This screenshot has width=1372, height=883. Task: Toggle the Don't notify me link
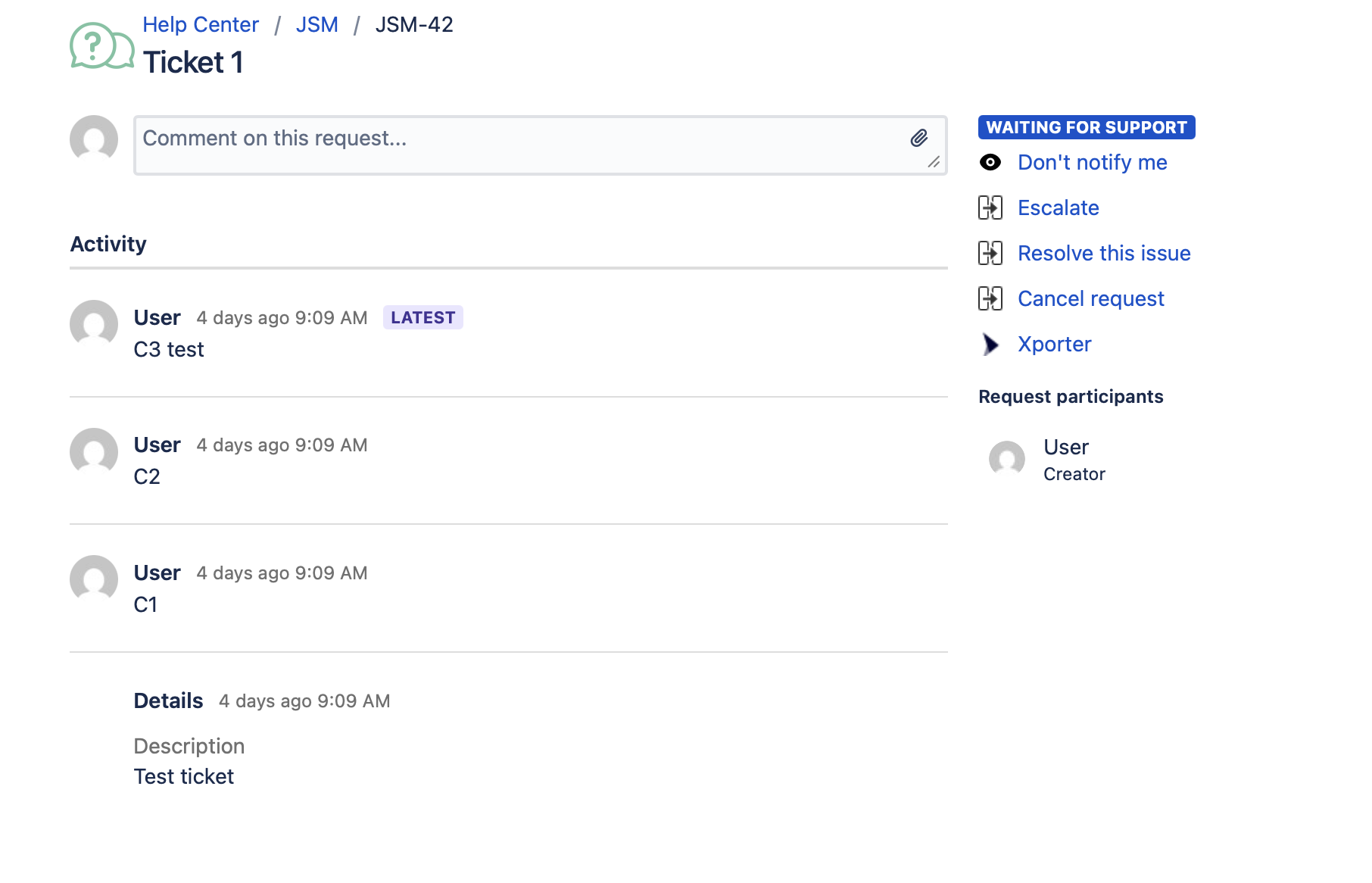(x=1092, y=163)
